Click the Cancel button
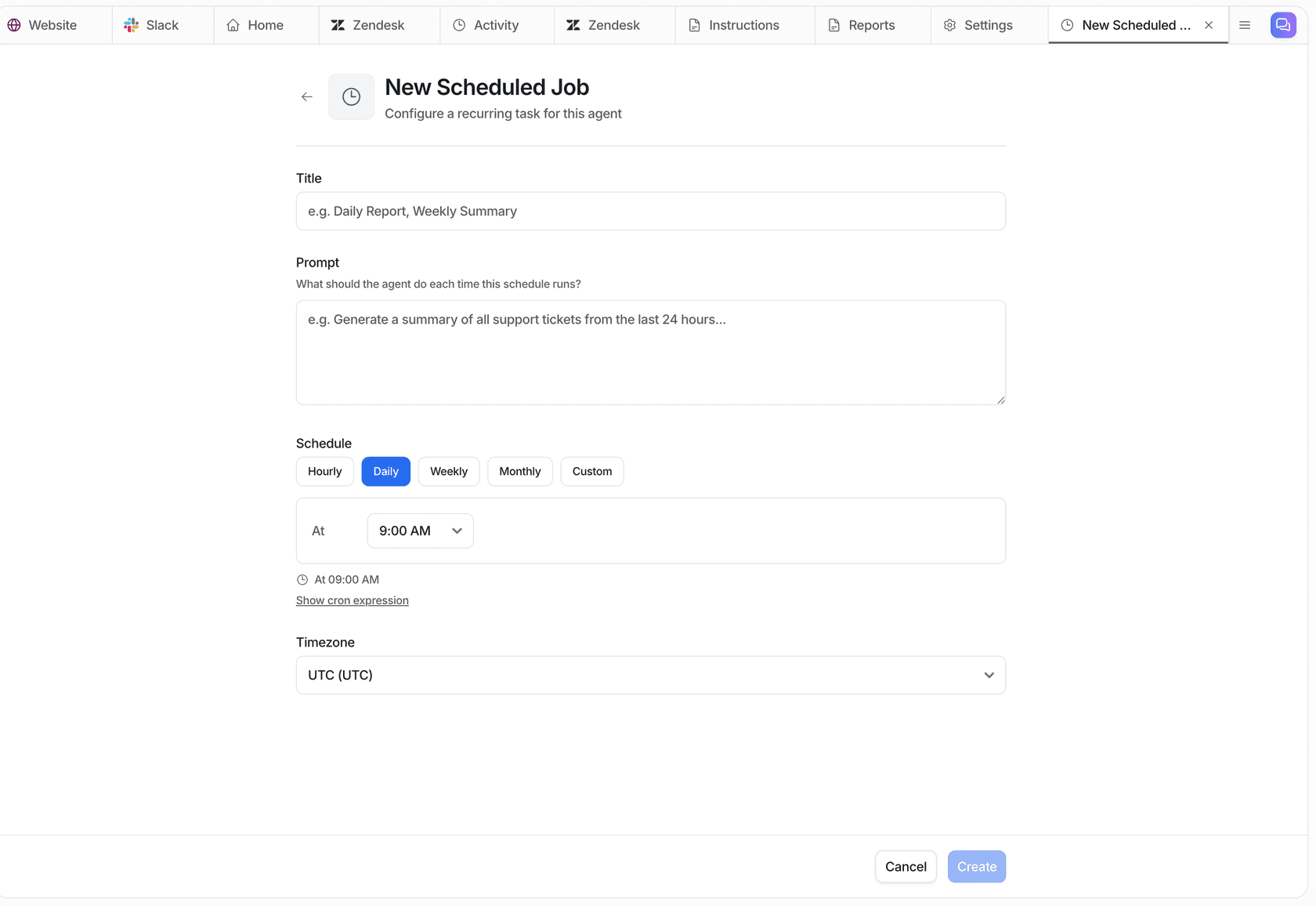Screen dimensions: 1316x906 (x=906, y=867)
